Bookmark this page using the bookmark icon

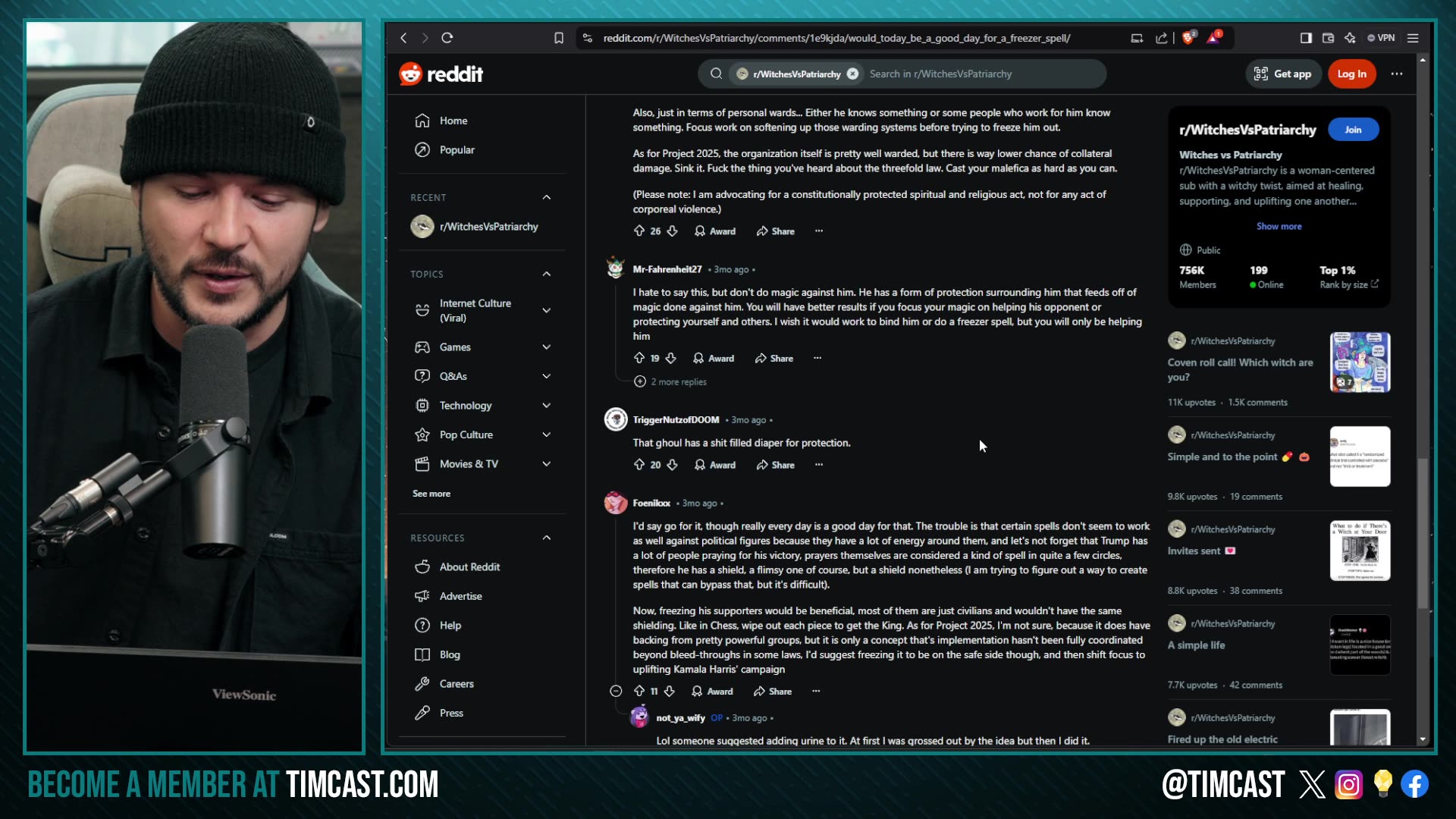point(559,38)
